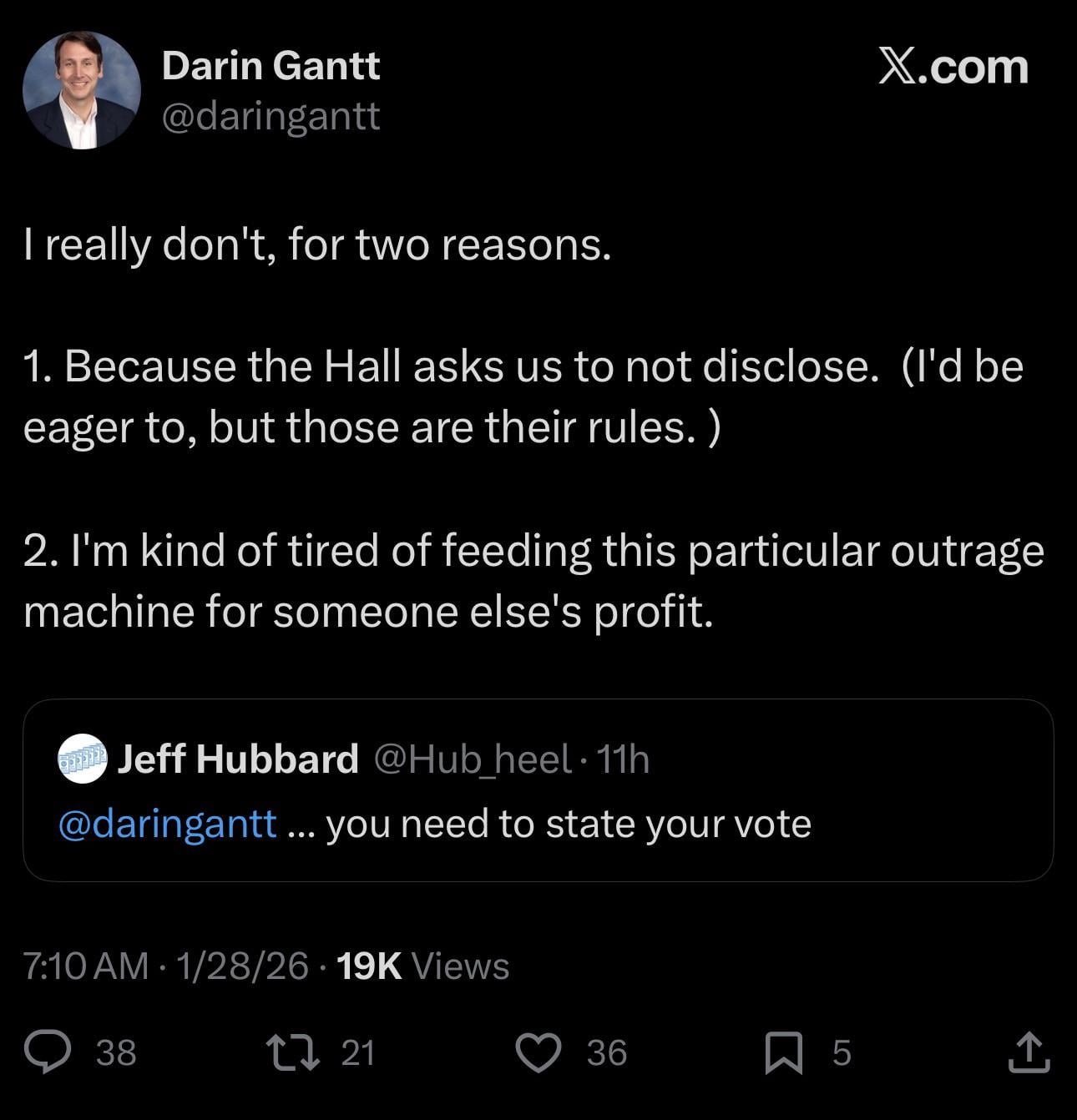Click the 11h timestamp on the quoted tweet
The width and height of the screenshot is (1077, 1120).
(x=624, y=759)
